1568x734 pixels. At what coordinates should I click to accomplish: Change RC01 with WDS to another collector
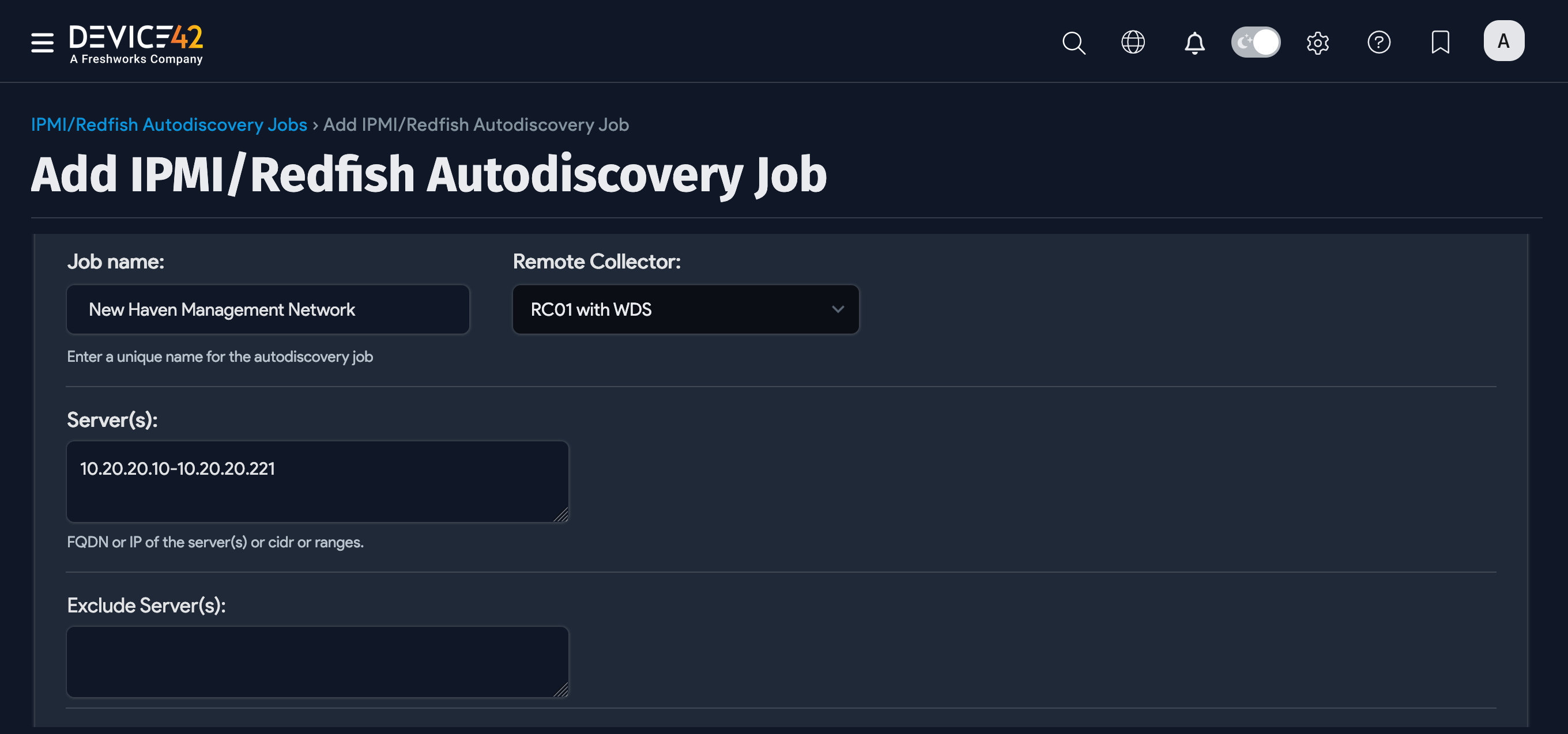pyautogui.click(x=685, y=309)
